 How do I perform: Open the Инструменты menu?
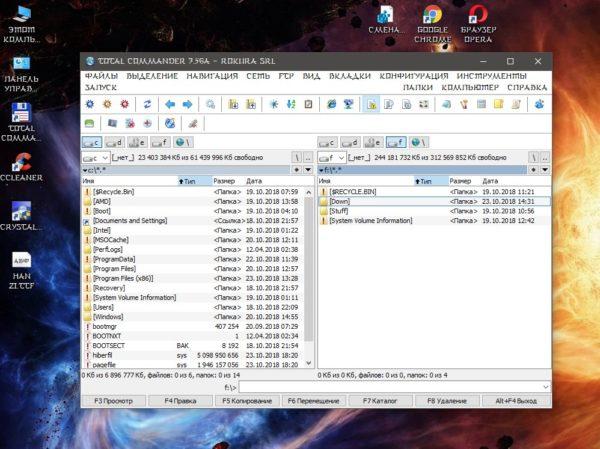click(492, 76)
